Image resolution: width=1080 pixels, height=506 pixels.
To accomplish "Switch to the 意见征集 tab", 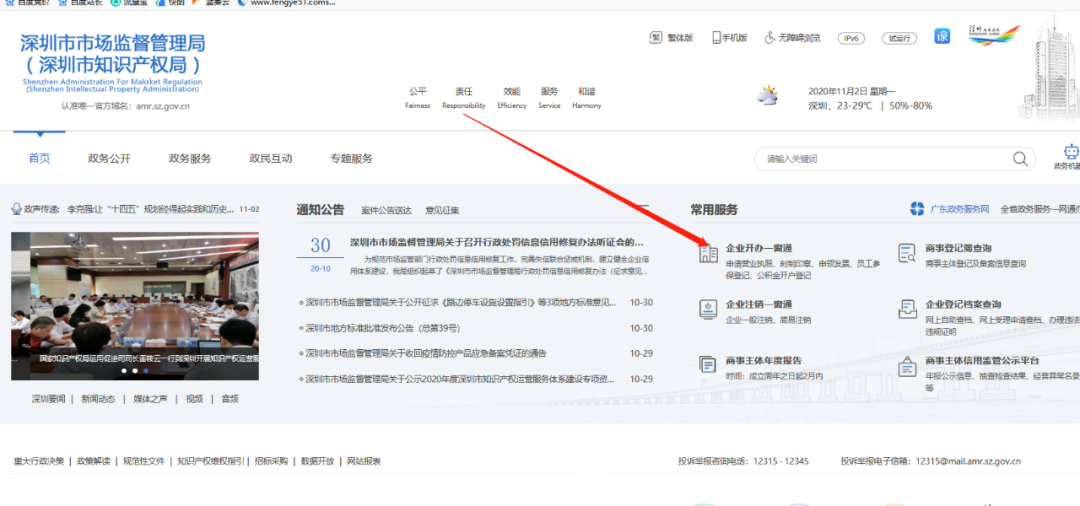I will pyautogui.click(x=442, y=210).
